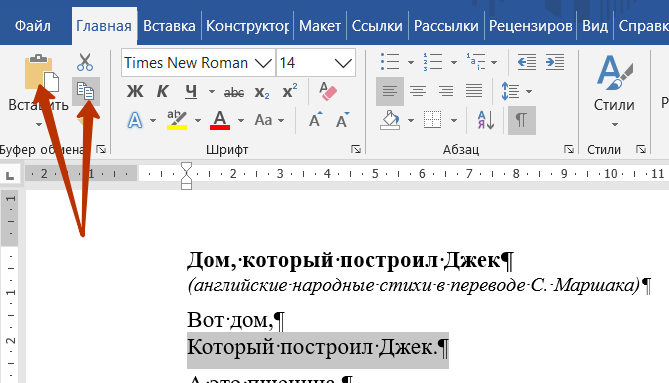Open Абзац paragraph dialog launcher
This screenshot has height=383, width=669.
click(x=569, y=149)
